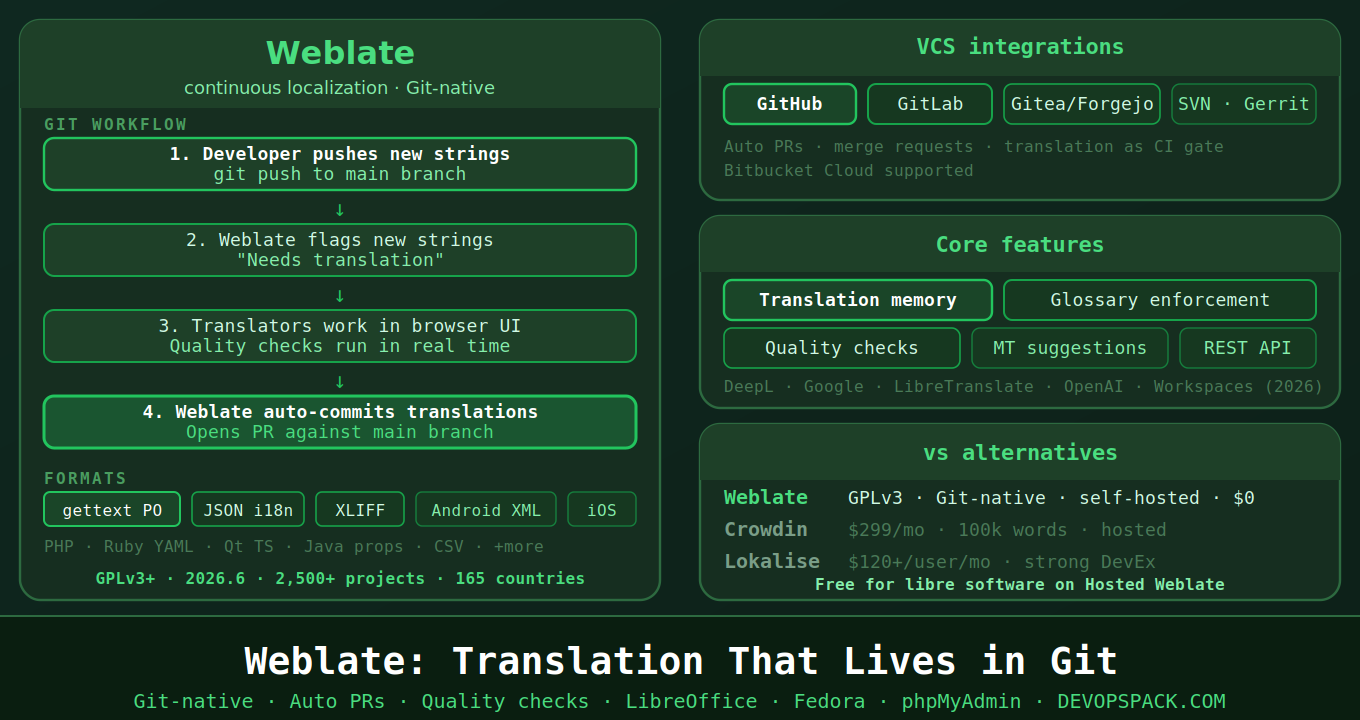The image size is (1360, 720).
Task: Open the Glossary enforcement feature
Action: coord(1160,300)
